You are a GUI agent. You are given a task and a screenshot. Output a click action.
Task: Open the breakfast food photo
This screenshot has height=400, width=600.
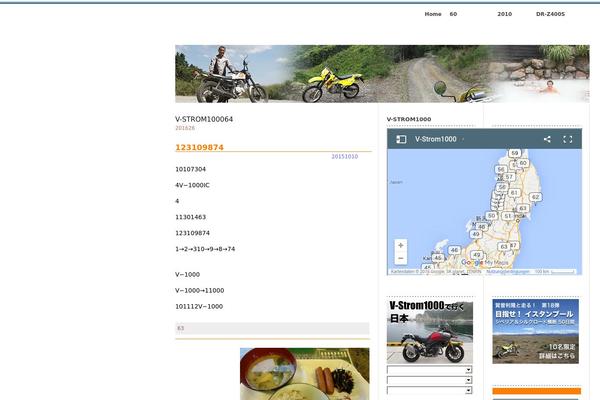305,374
